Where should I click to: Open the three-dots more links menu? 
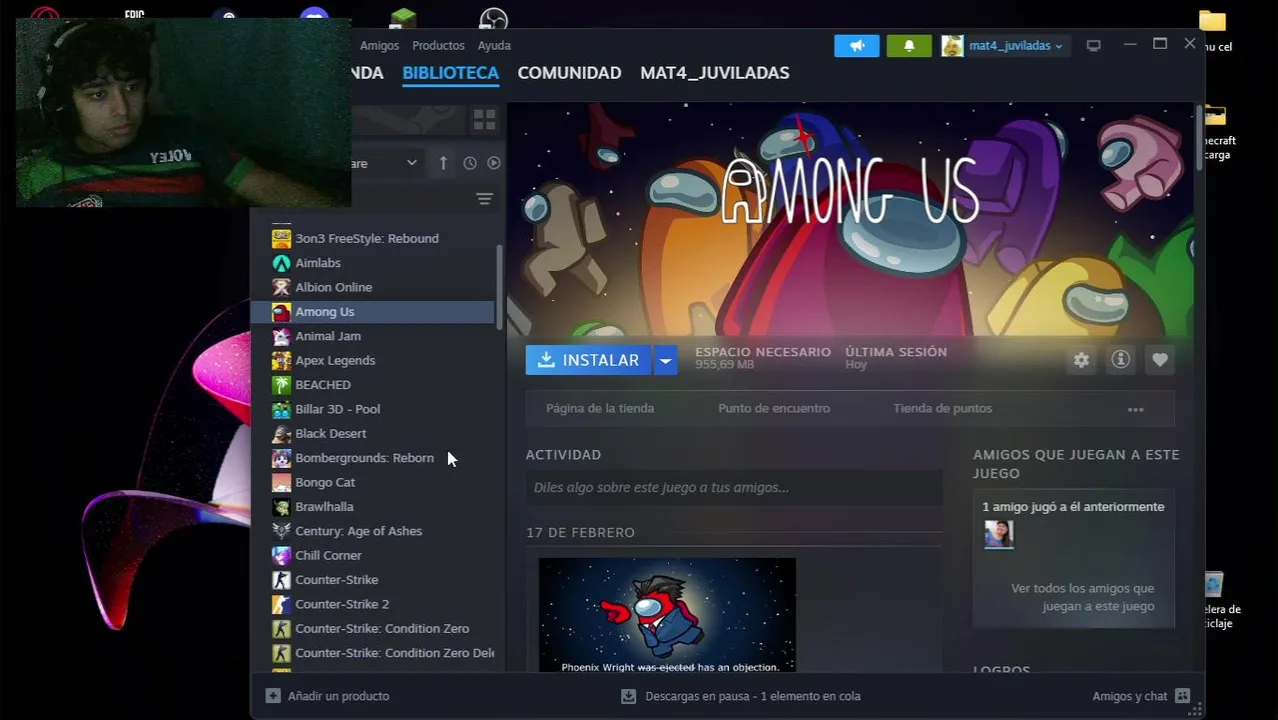[x=1135, y=409]
